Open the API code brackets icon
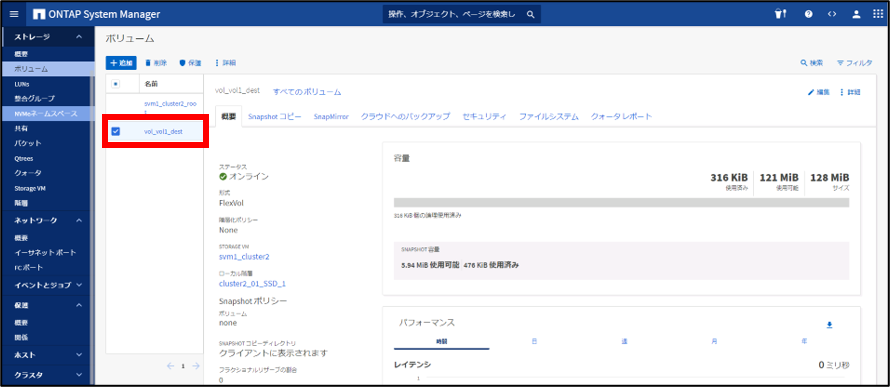The image size is (890, 387). pos(832,14)
